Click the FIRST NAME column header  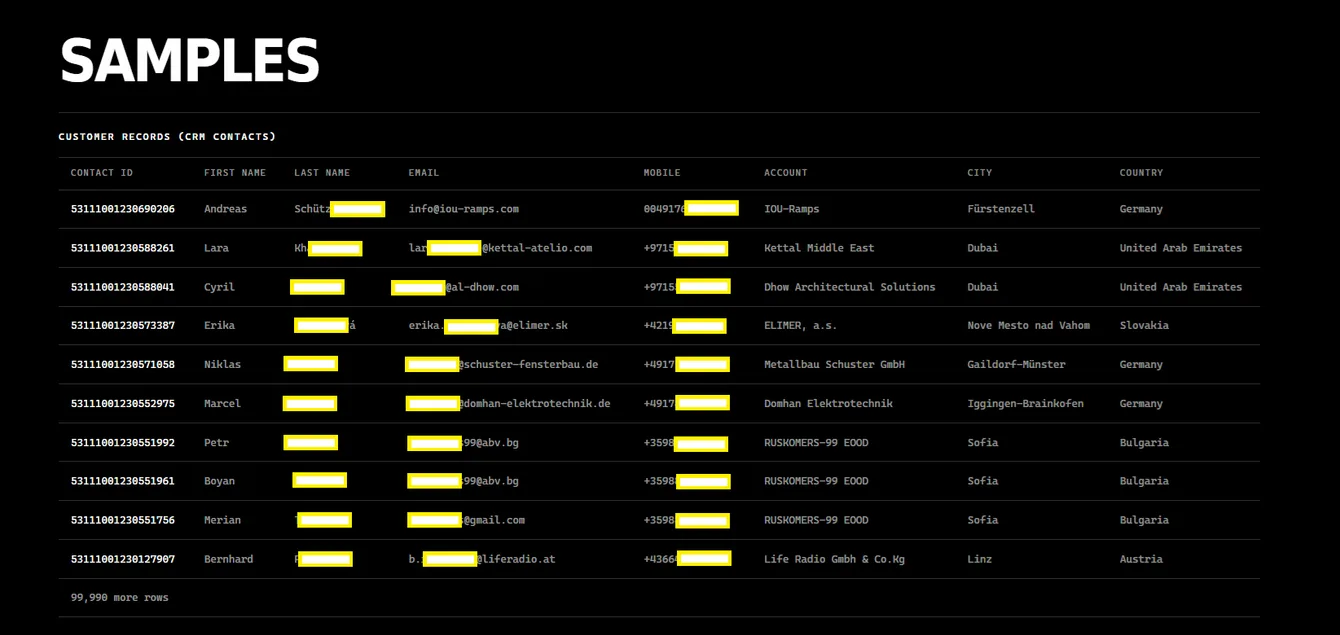point(235,173)
